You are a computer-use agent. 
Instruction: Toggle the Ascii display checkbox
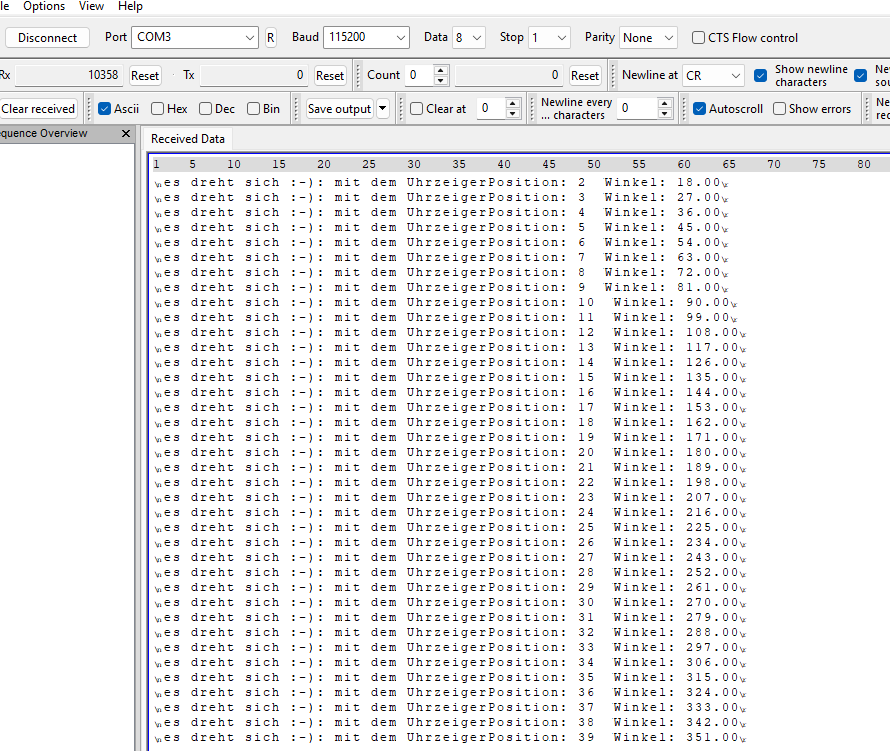(x=104, y=109)
